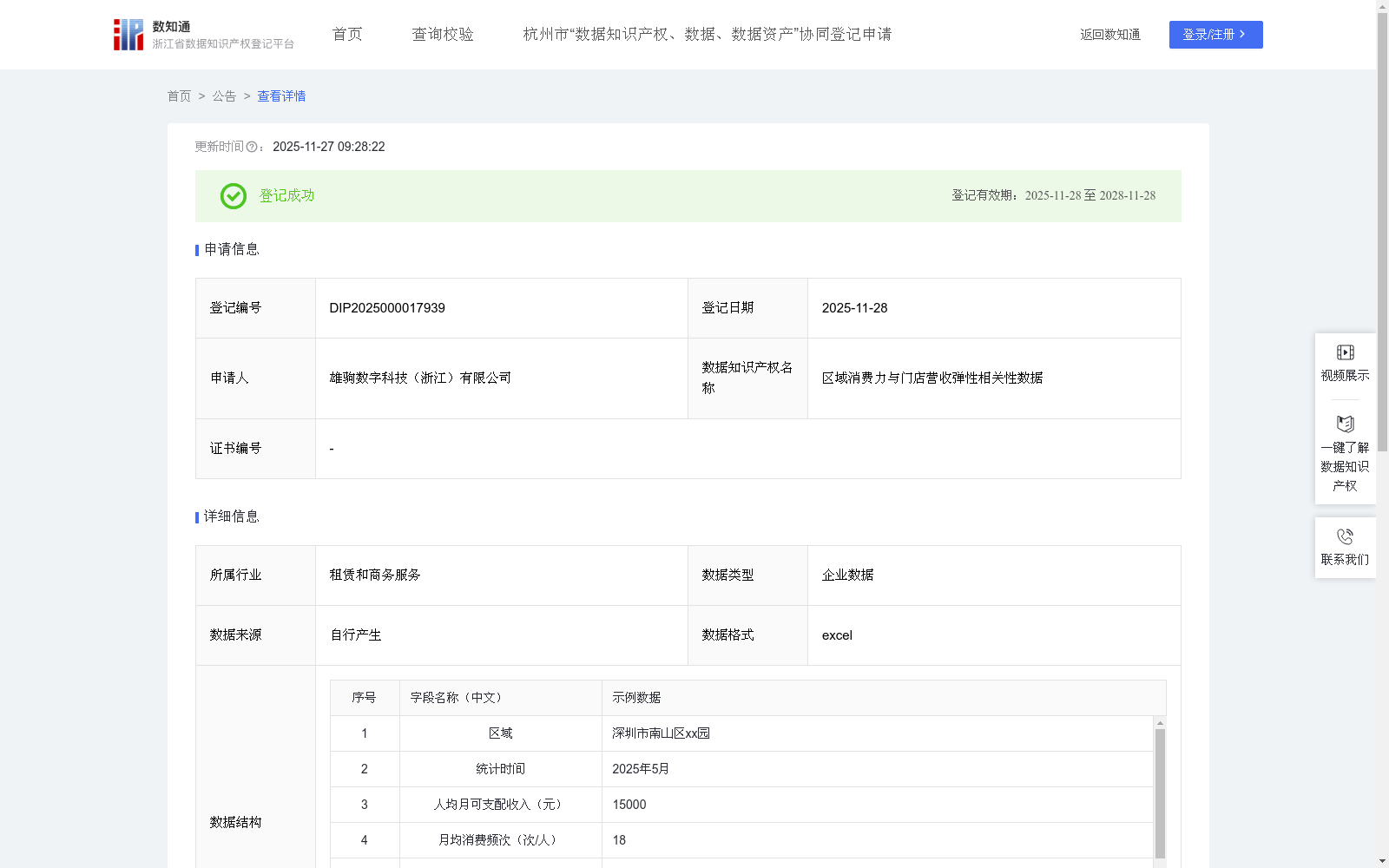Click the video display icon
The width and height of the screenshot is (1389, 868).
pyautogui.click(x=1345, y=352)
